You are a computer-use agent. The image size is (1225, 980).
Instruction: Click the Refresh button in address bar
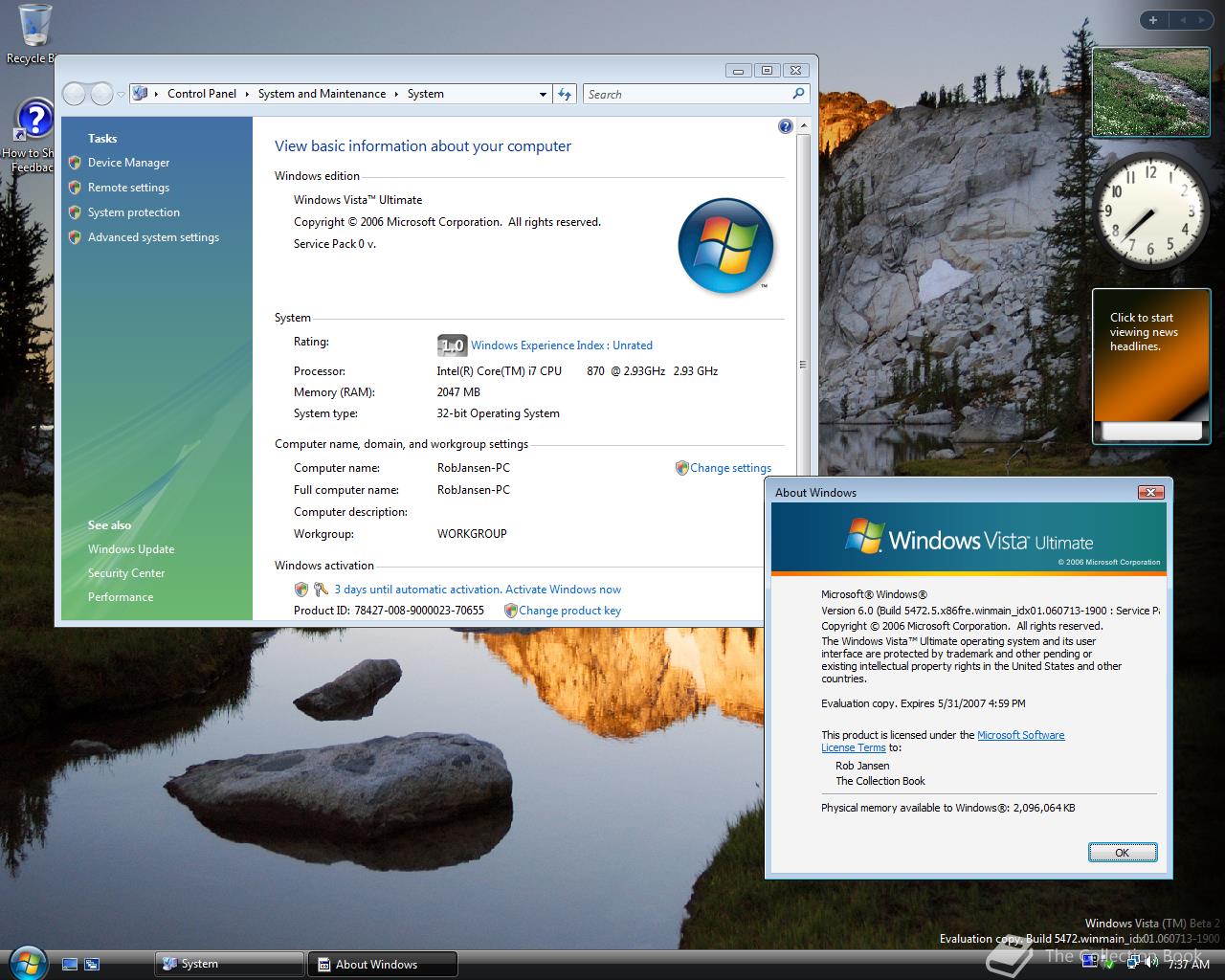click(565, 94)
